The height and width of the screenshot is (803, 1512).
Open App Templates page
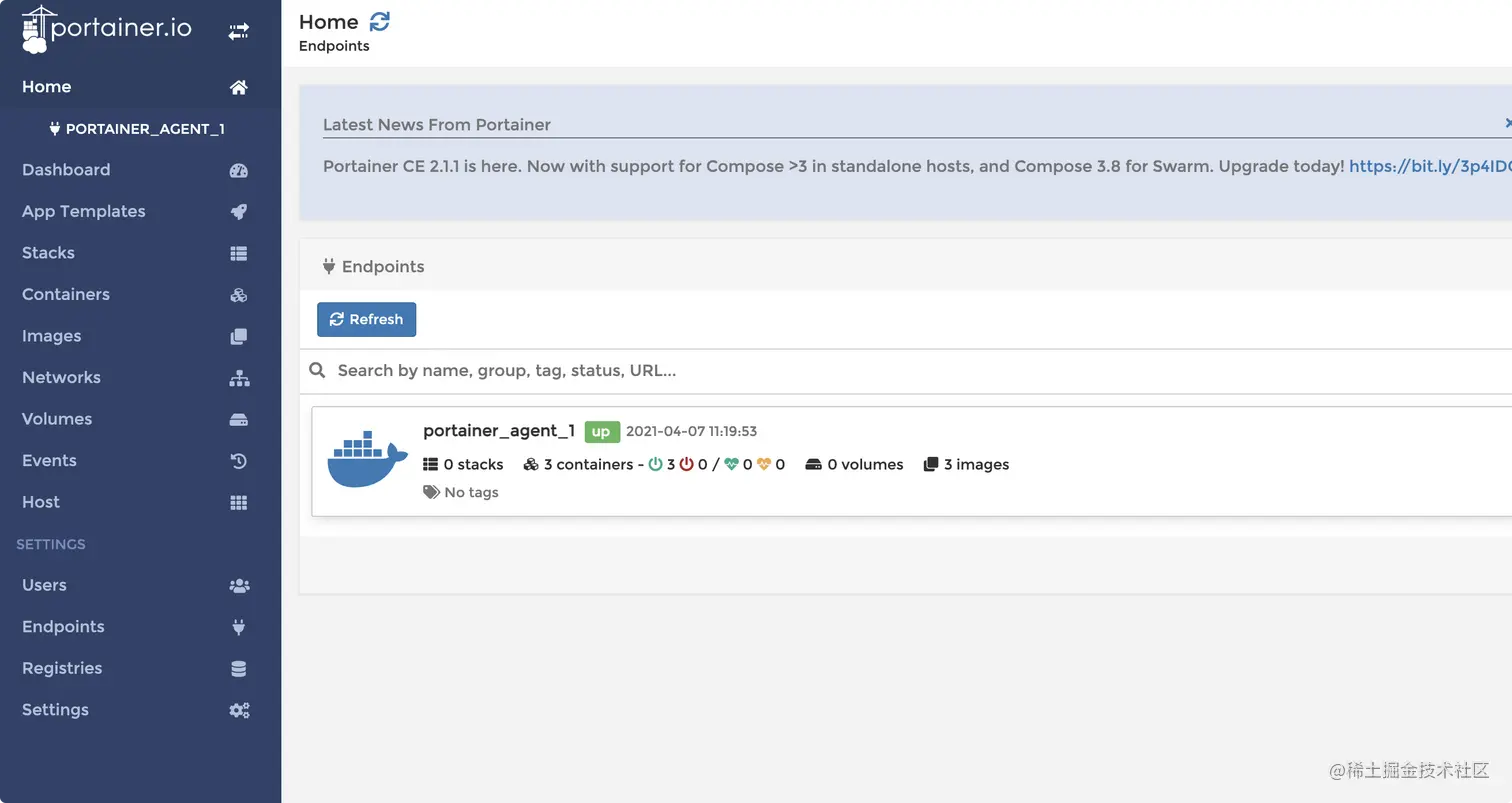point(84,211)
